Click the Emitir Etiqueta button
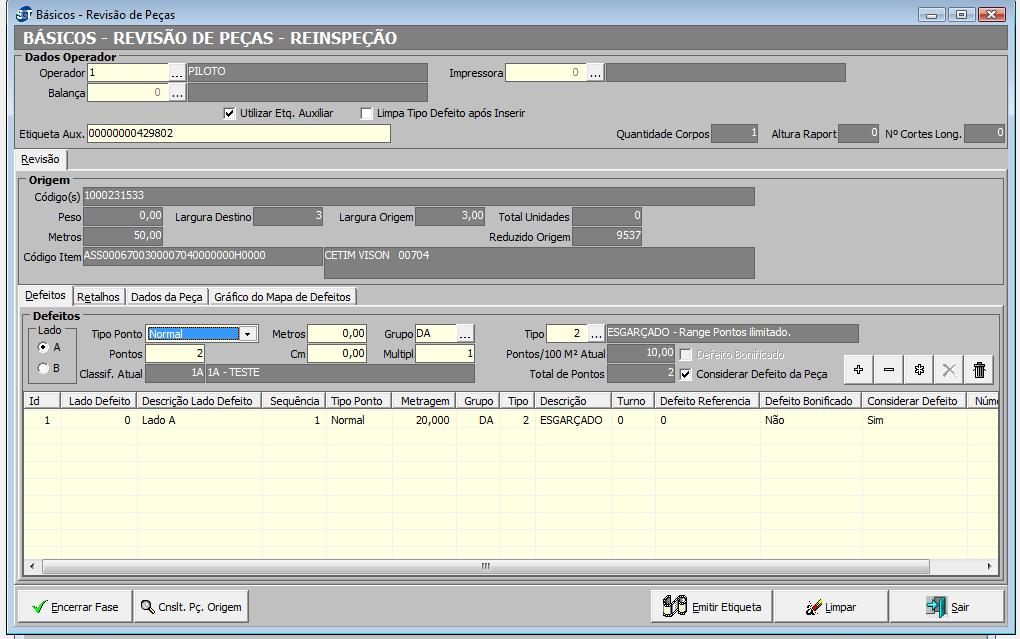 (x=712, y=607)
